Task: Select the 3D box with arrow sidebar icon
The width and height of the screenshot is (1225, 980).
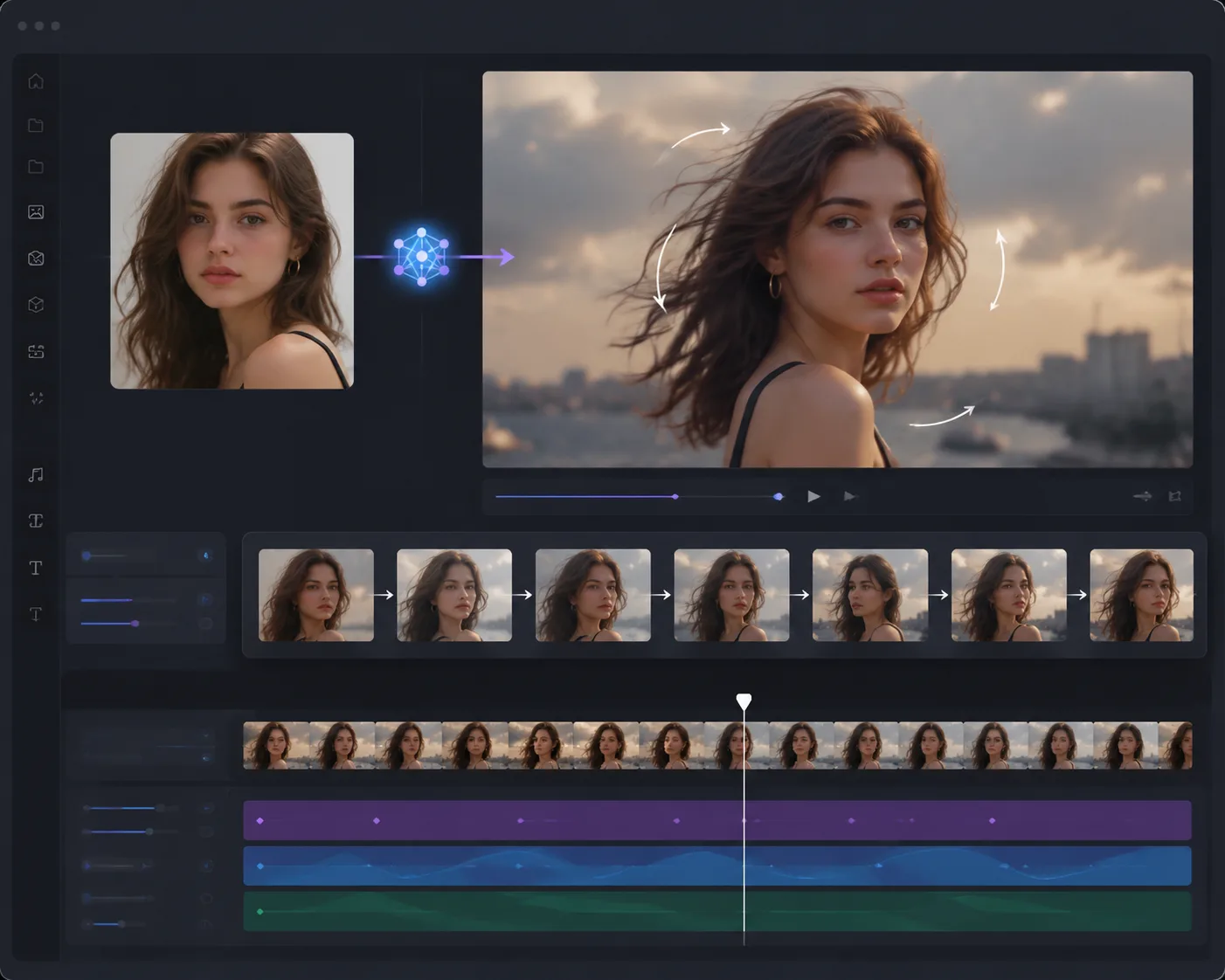Action: (36, 259)
